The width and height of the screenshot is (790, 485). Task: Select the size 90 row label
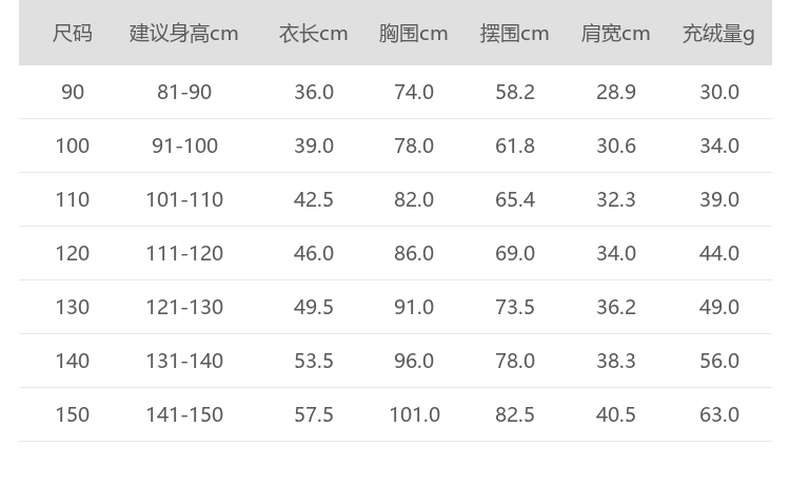72,92
